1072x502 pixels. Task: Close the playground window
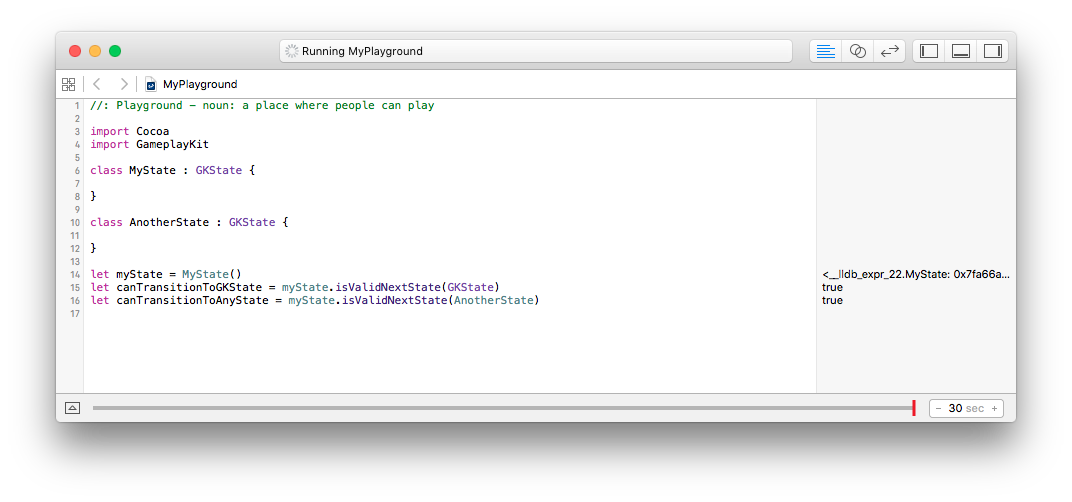tap(75, 51)
